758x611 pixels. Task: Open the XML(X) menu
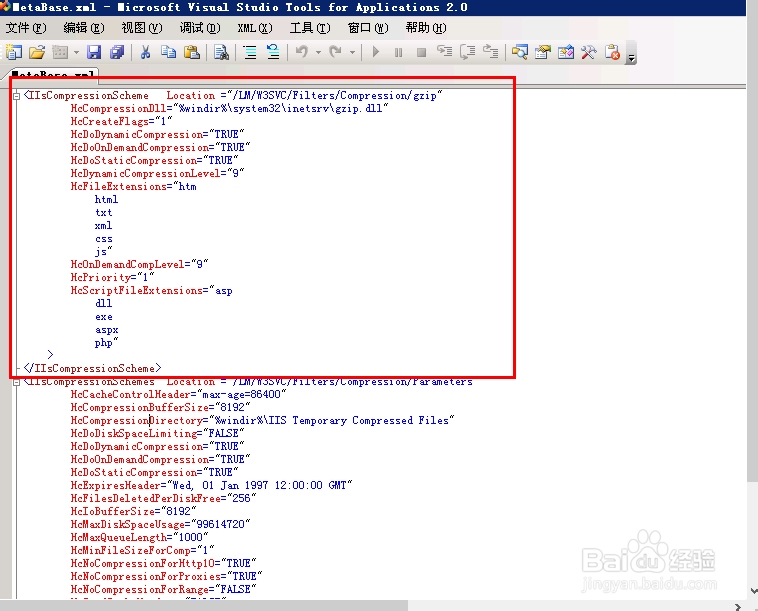pos(255,28)
